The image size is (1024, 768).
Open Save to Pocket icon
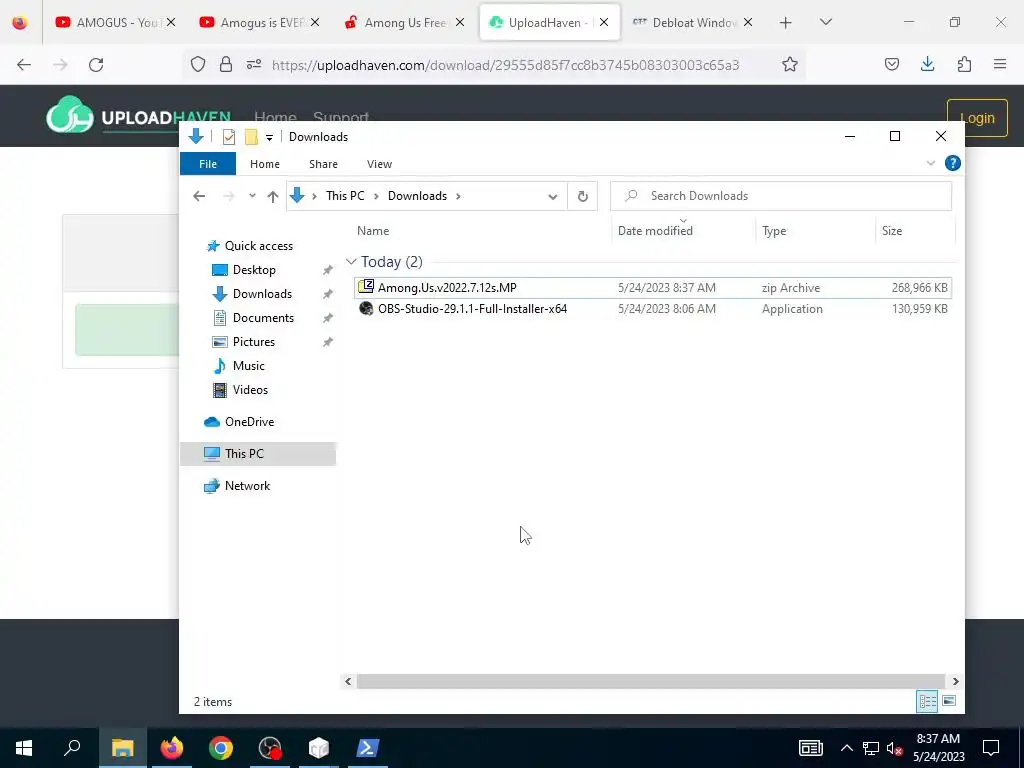click(x=891, y=64)
